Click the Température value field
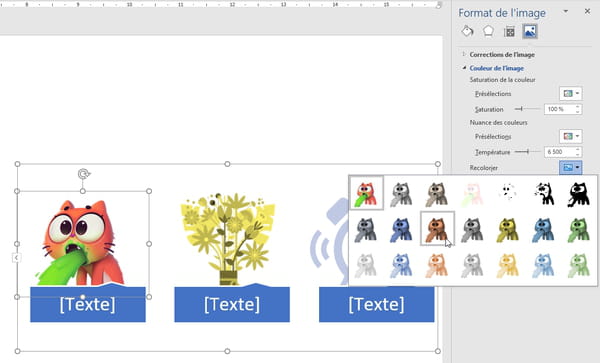 [559, 152]
